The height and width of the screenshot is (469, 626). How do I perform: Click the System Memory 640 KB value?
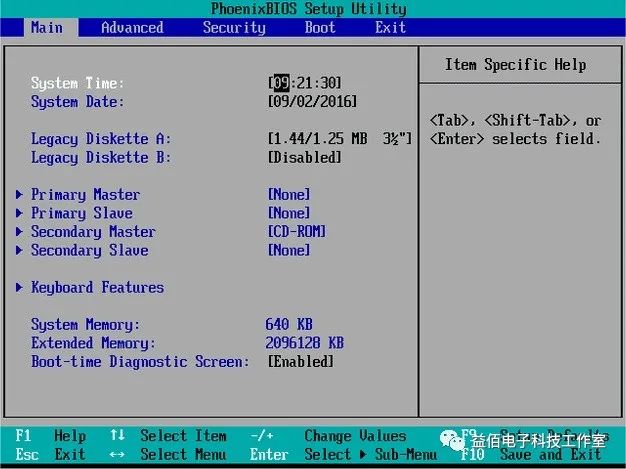click(x=289, y=324)
